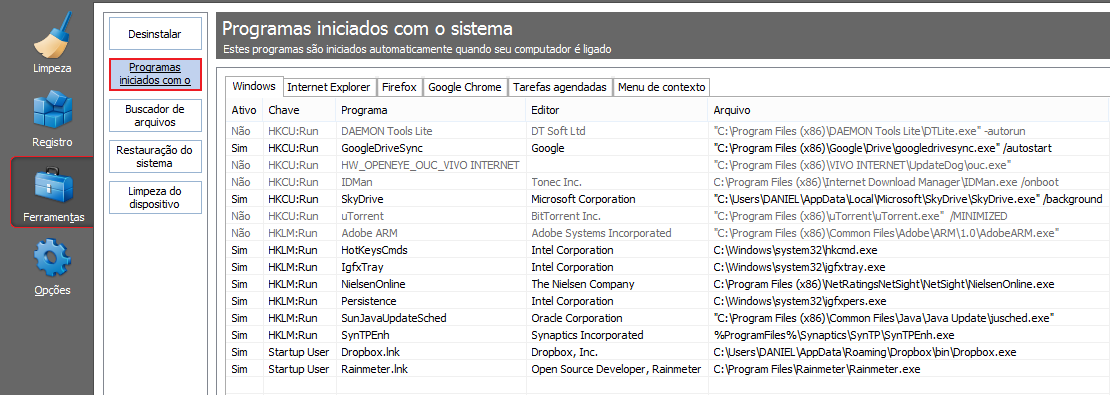Switch to the Firefox tab
1110x395 pixels.
pos(399,87)
